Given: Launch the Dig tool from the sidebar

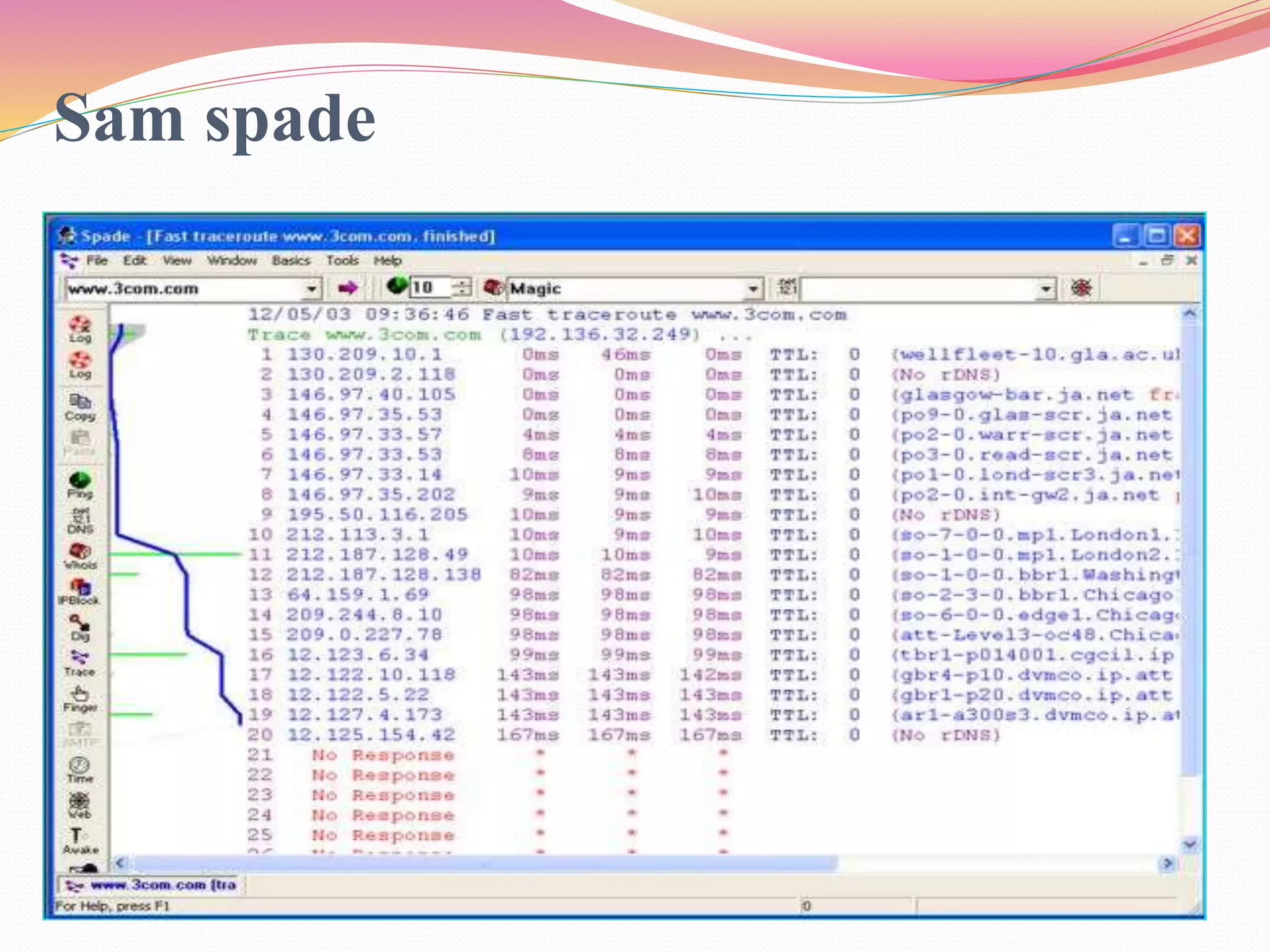Looking at the screenshot, I should (80, 626).
